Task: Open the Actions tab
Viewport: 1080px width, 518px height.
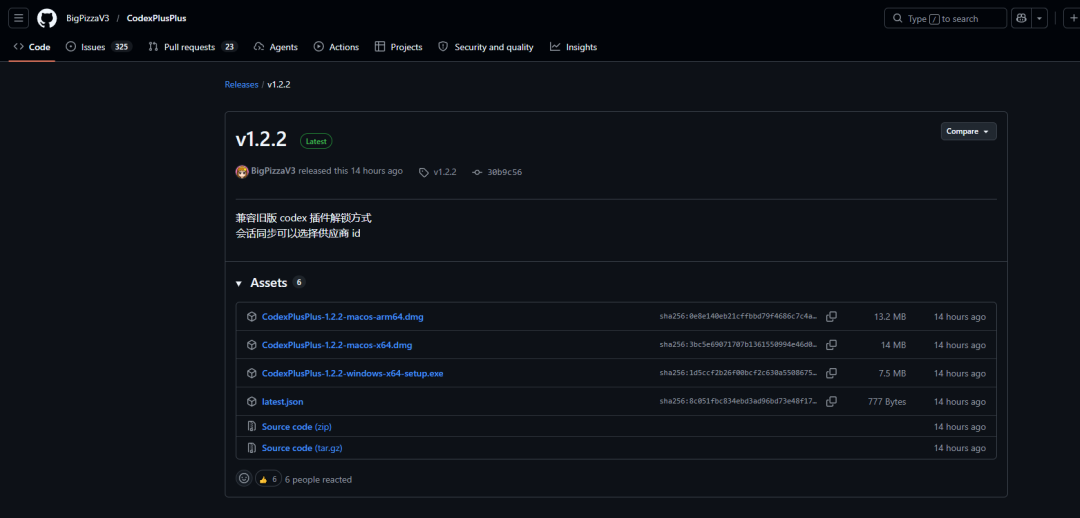Action: [x=336, y=47]
